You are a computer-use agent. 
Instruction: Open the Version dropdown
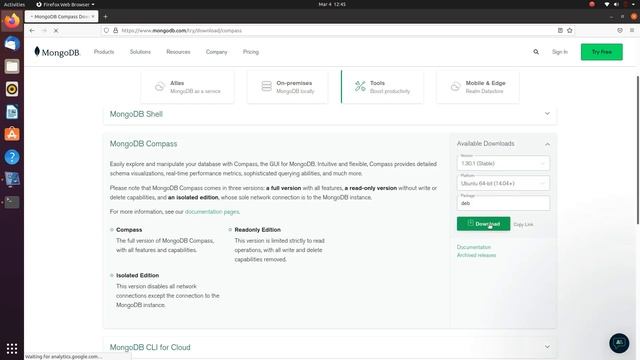pos(503,163)
